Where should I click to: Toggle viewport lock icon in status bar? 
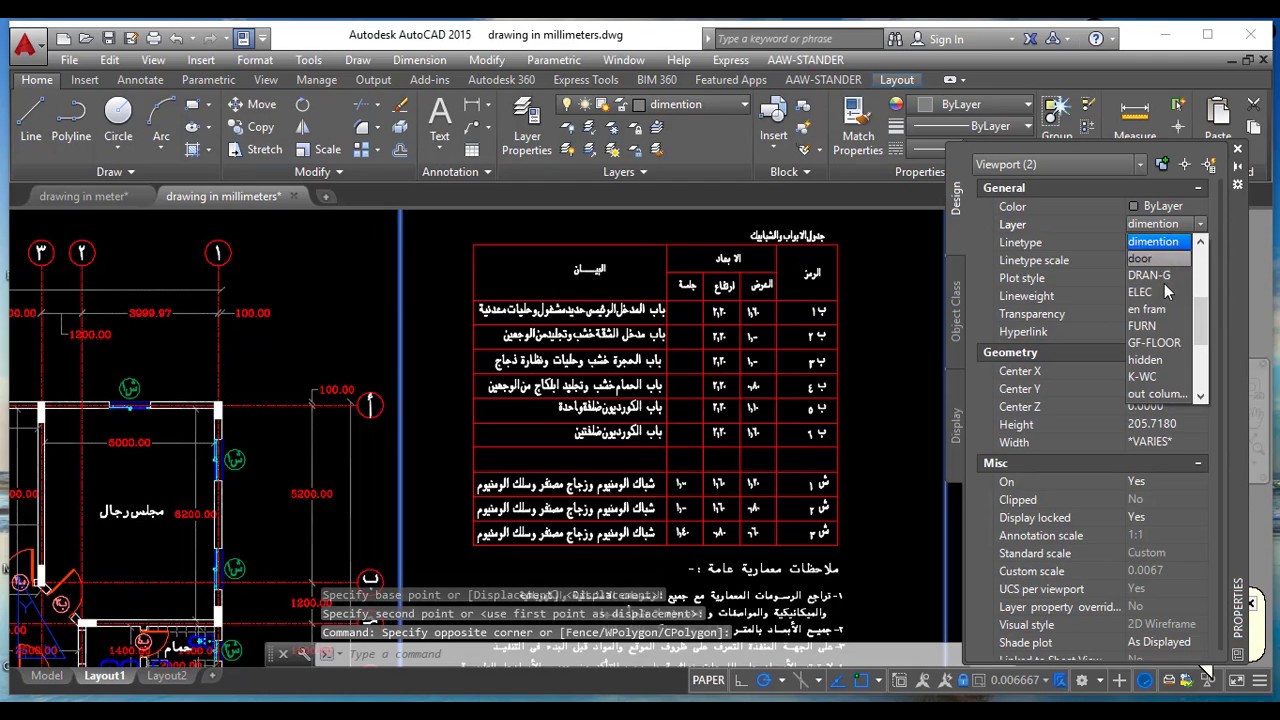coord(965,680)
